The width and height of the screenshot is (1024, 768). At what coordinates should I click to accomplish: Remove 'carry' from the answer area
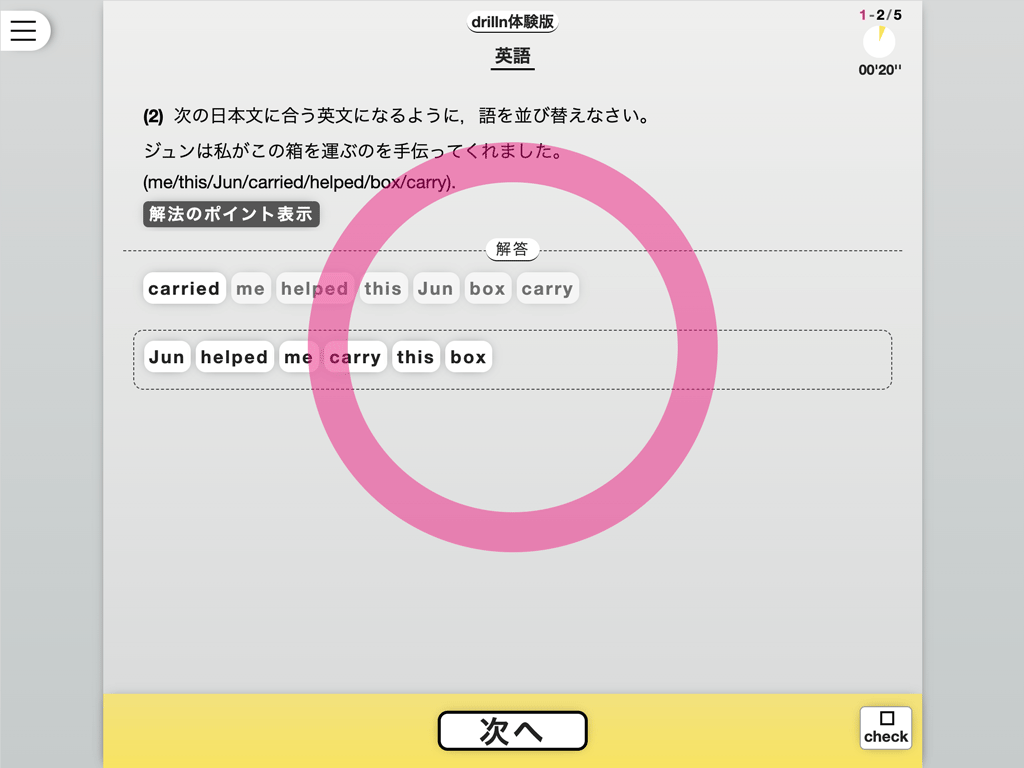(355, 357)
